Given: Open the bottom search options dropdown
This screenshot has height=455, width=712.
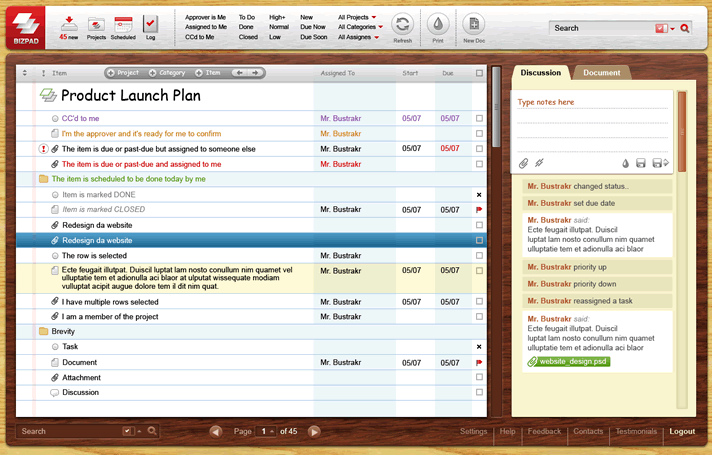Looking at the screenshot, I should pos(139,431).
